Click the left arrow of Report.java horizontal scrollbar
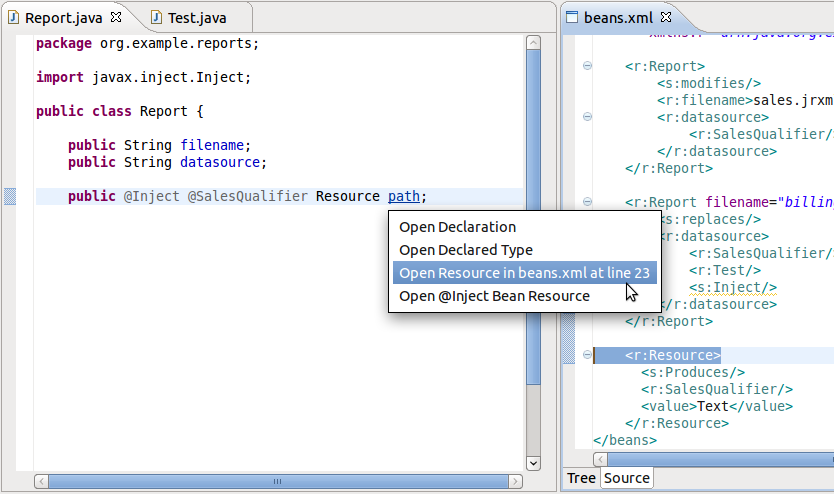The width and height of the screenshot is (834, 494). pyautogui.click(x=41, y=481)
